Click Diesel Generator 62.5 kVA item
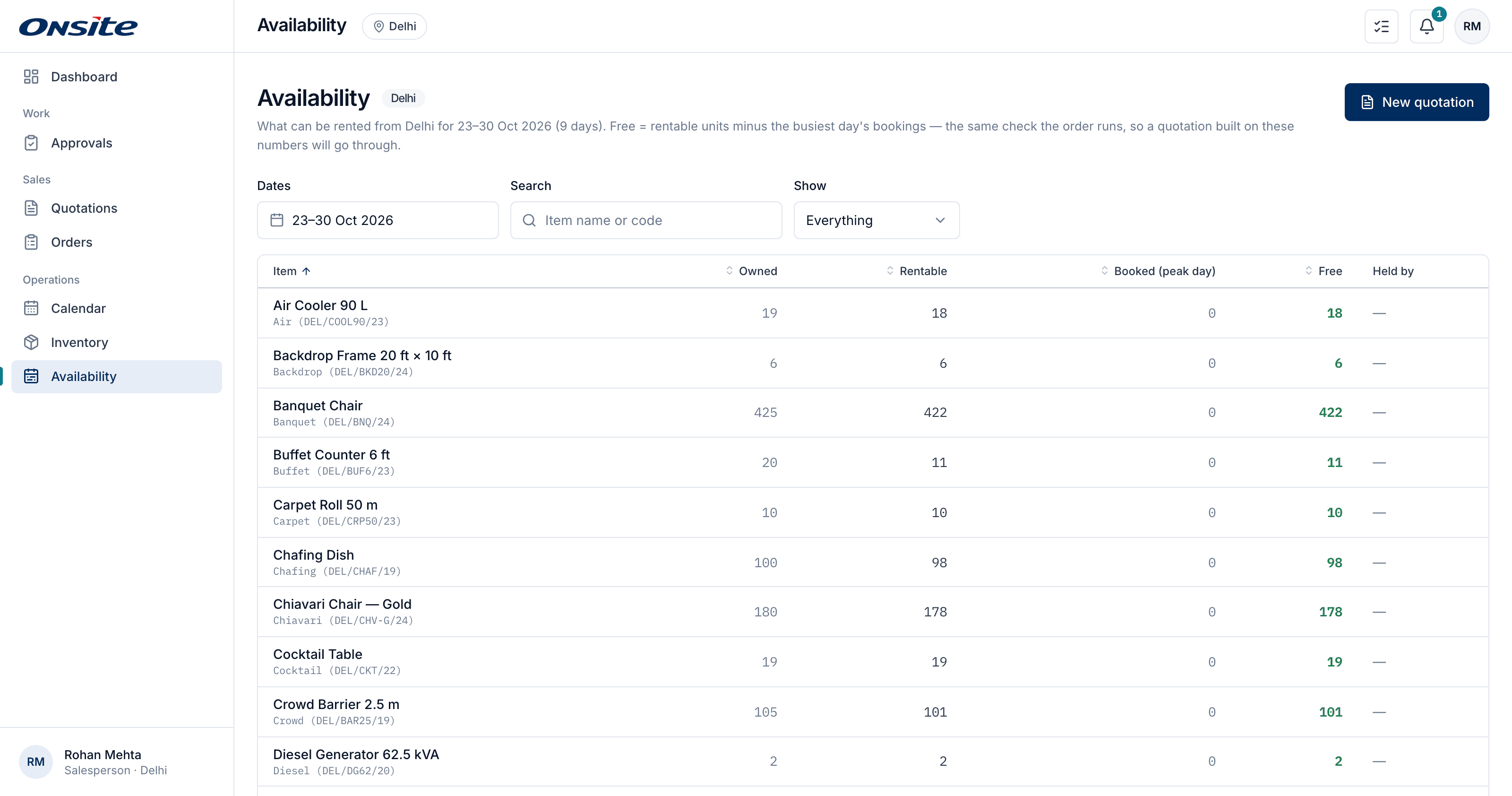Image resolution: width=1512 pixels, height=796 pixels. [x=356, y=754]
